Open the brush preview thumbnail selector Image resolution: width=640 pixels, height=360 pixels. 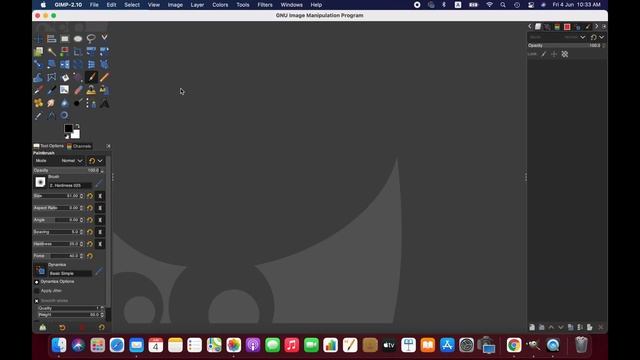point(40,182)
